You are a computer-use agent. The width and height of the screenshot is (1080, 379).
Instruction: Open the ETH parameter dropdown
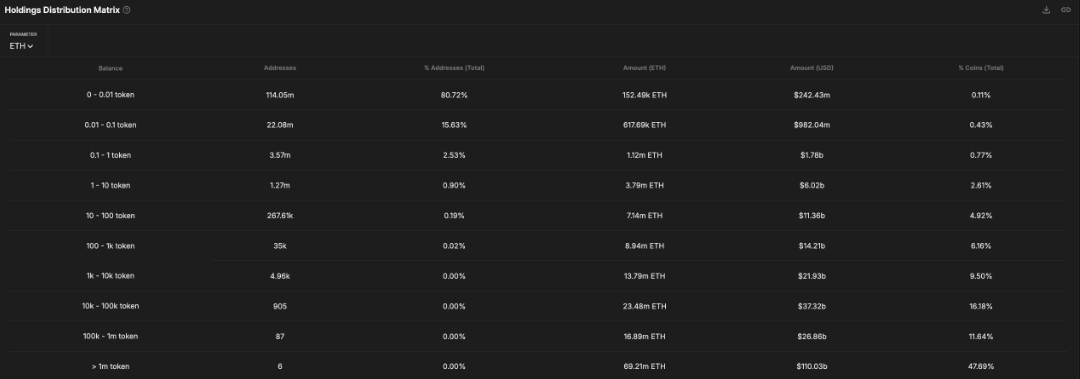click(x=21, y=46)
